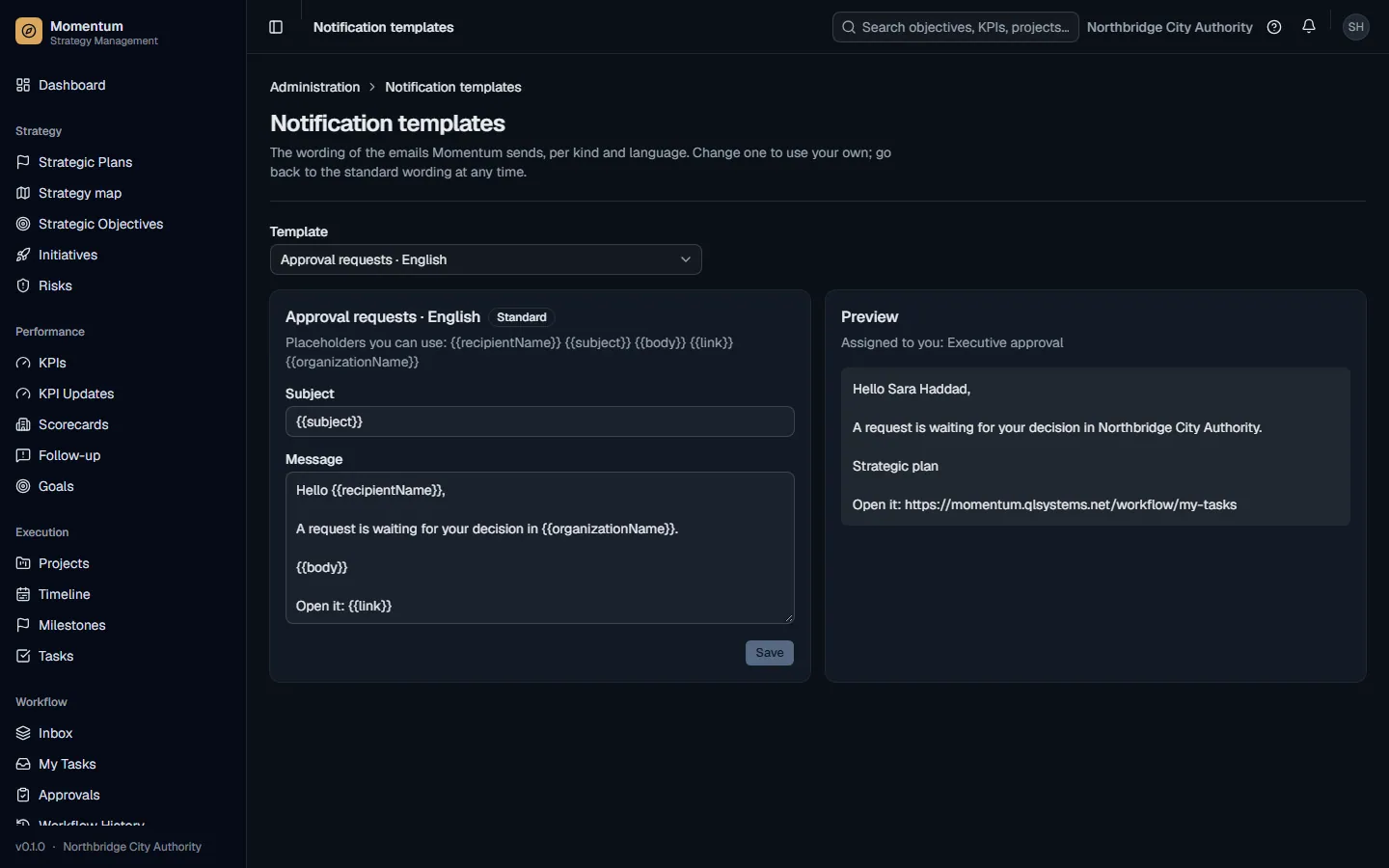The width and height of the screenshot is (1389, 868).
Task: Click the Inbox layers icon
Action: click(x=23, y=733)
